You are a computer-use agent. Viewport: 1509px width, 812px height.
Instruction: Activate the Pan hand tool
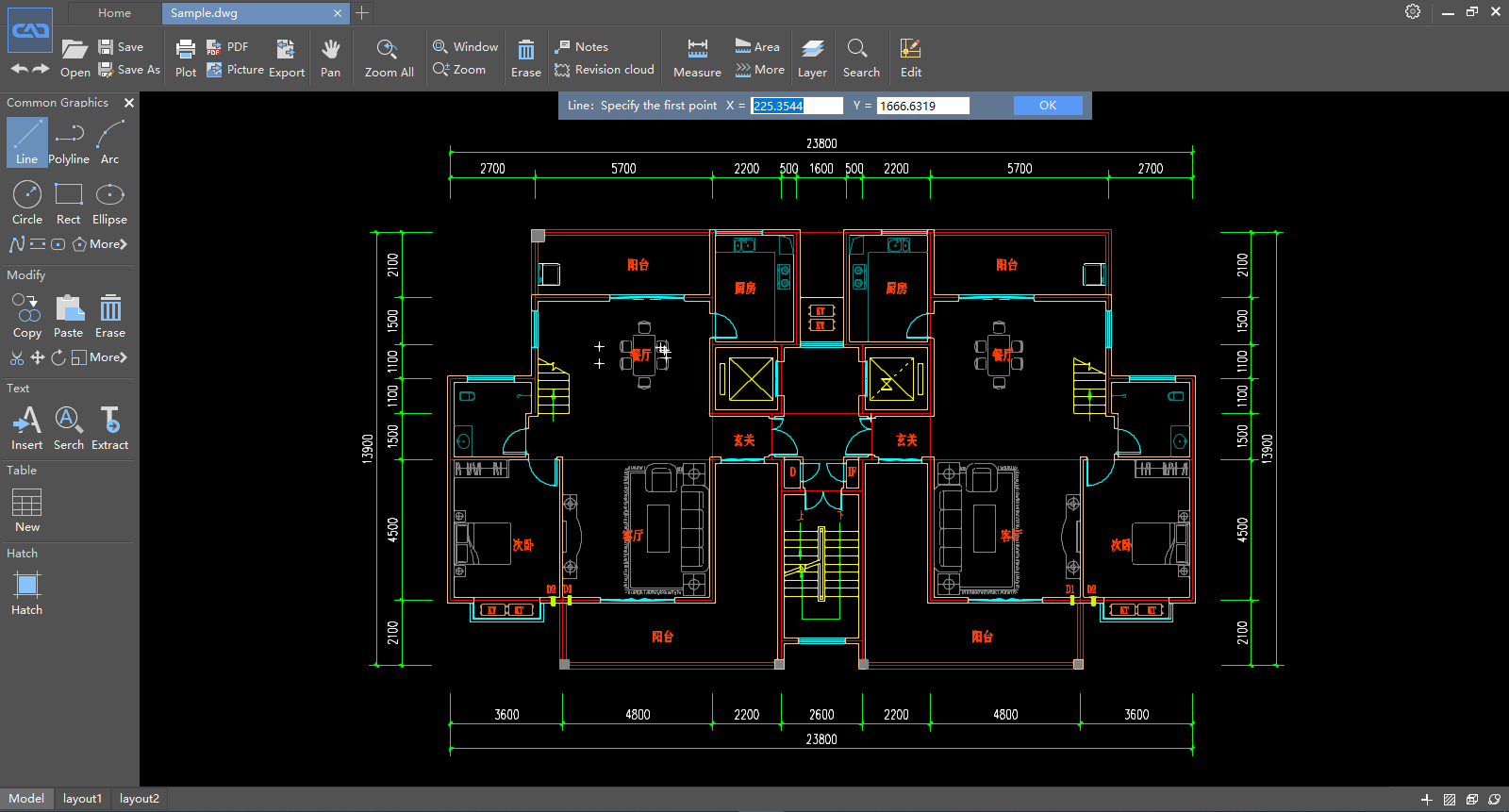click(330, 58)
